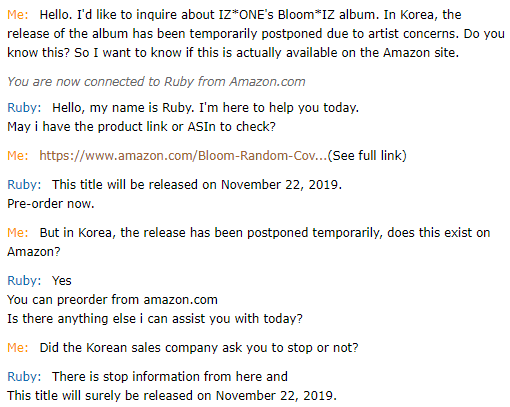Screen dimensions: 510x407
Task: Click the "Pre-order now." line
Action: (x=51, y=204)
